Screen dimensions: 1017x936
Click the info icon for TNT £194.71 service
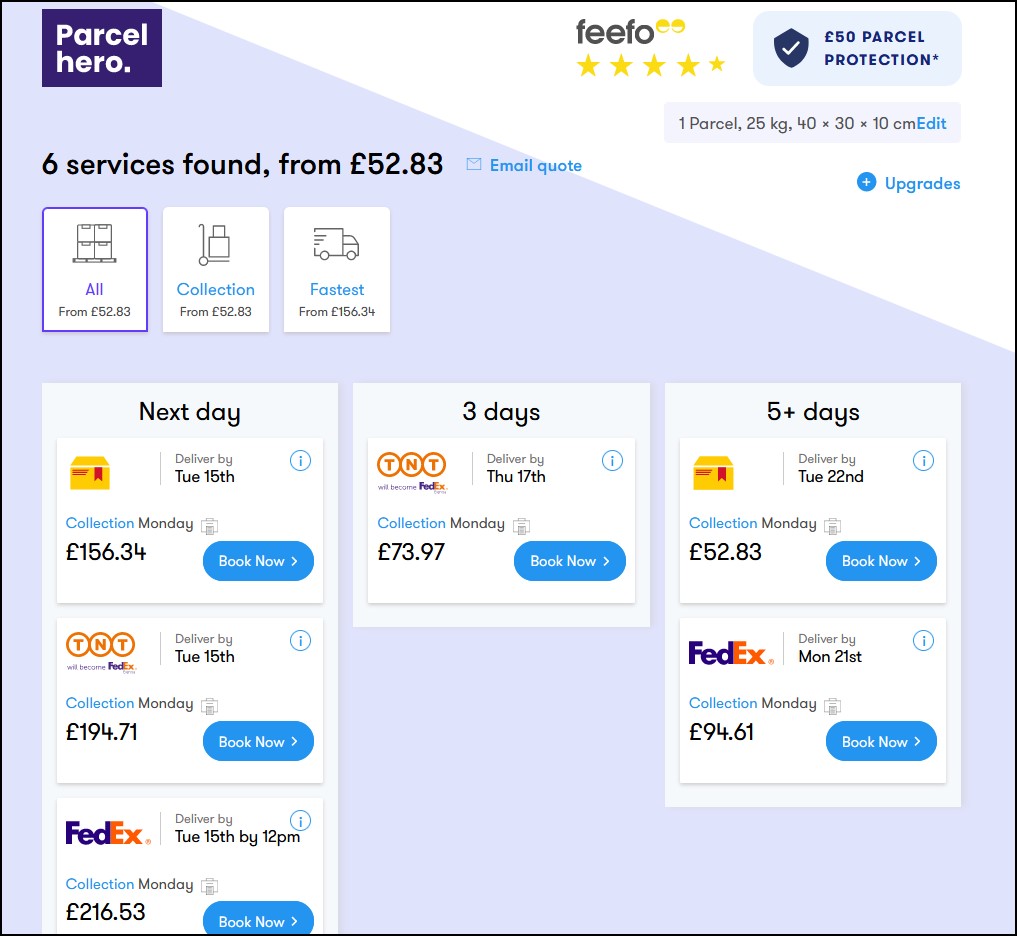tap(300, 641)
